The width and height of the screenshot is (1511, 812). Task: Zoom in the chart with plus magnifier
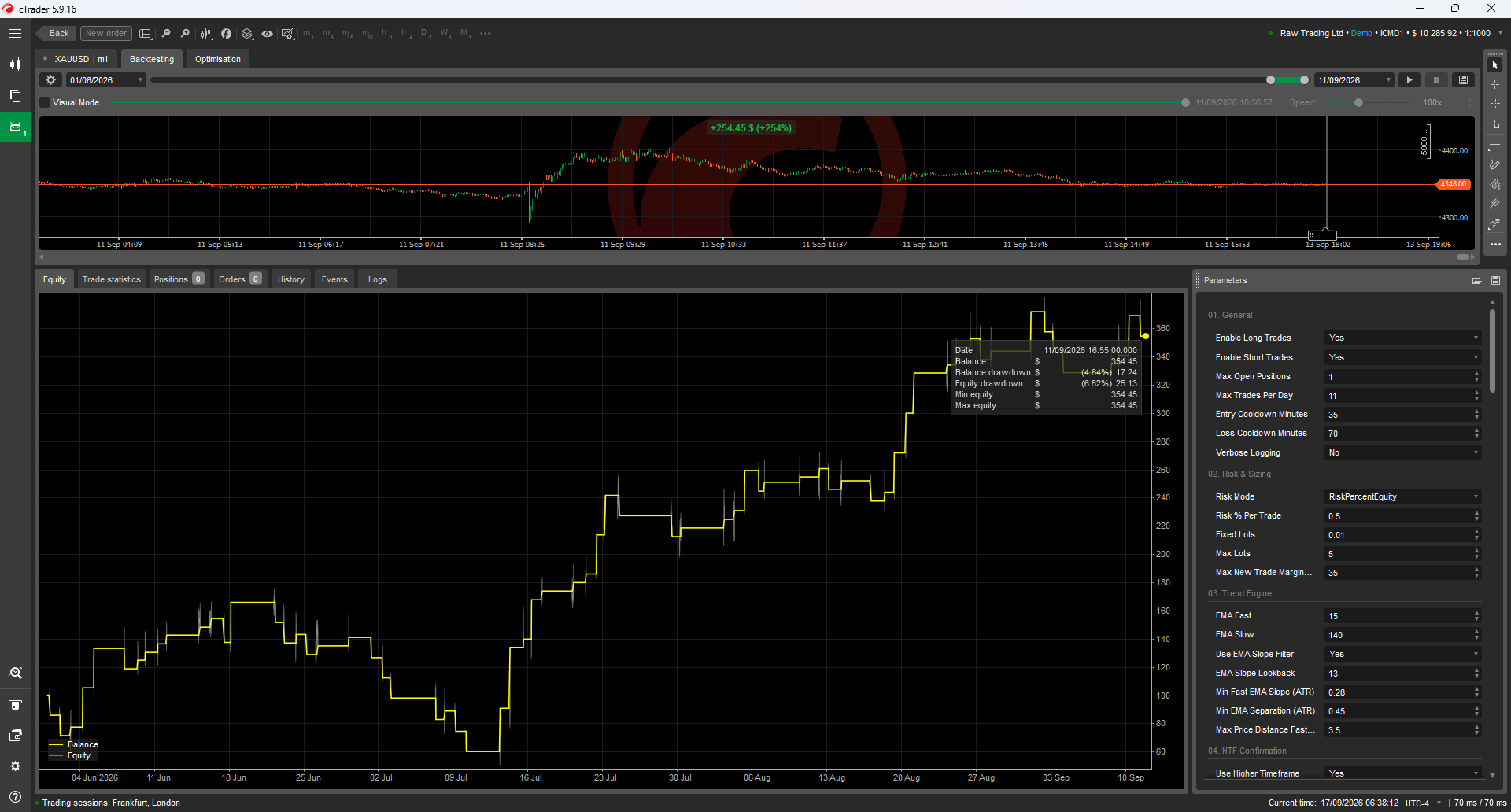click(x=185, y=34)
